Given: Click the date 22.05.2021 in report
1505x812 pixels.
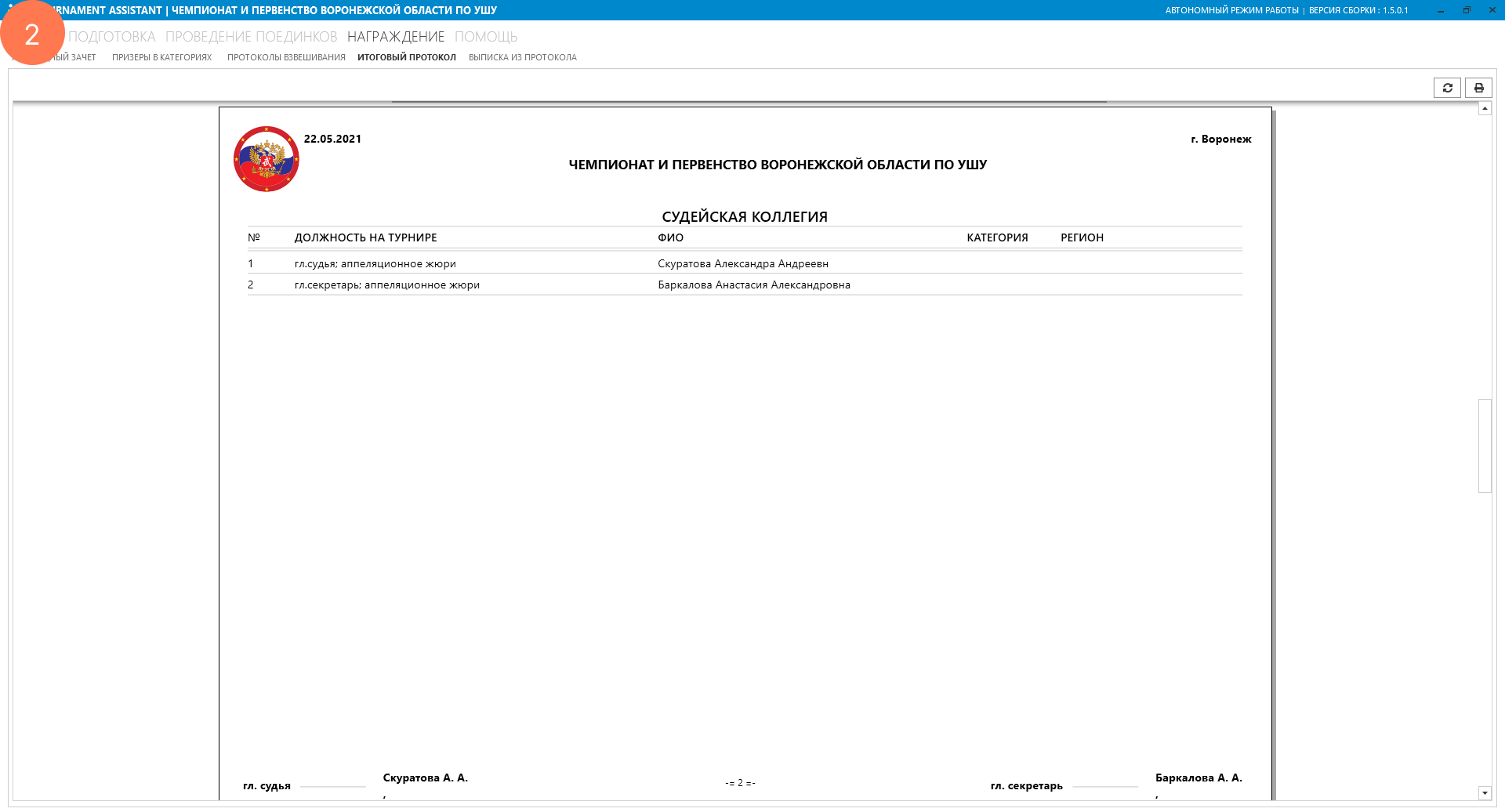Looking at the screenshot, I should tap(332, 139).
